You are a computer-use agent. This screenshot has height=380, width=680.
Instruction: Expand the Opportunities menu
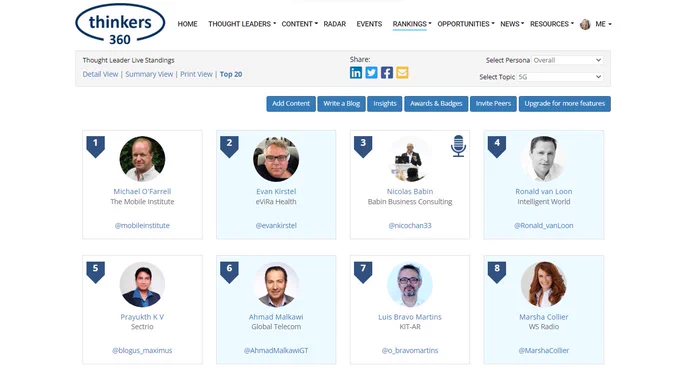[x=466, y=24]
